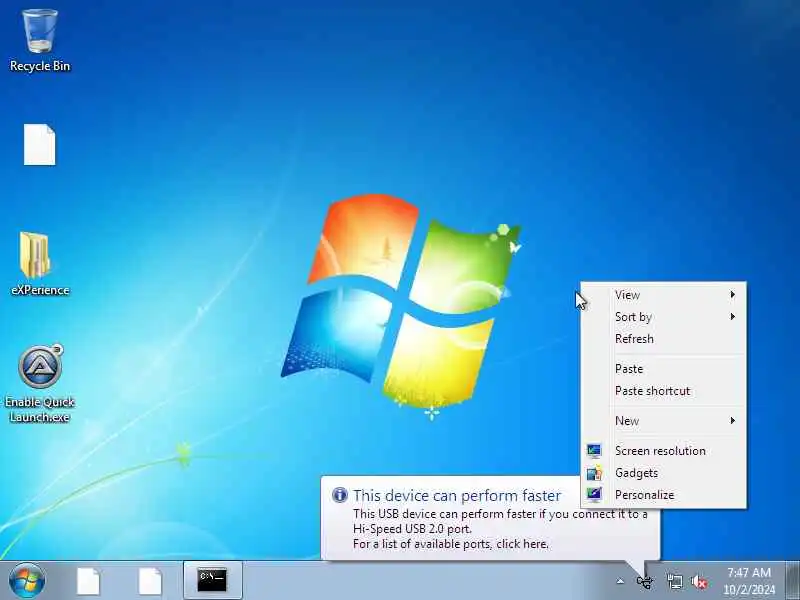
Task: Choose Paste from the context menu
Action: pos(663,369)
